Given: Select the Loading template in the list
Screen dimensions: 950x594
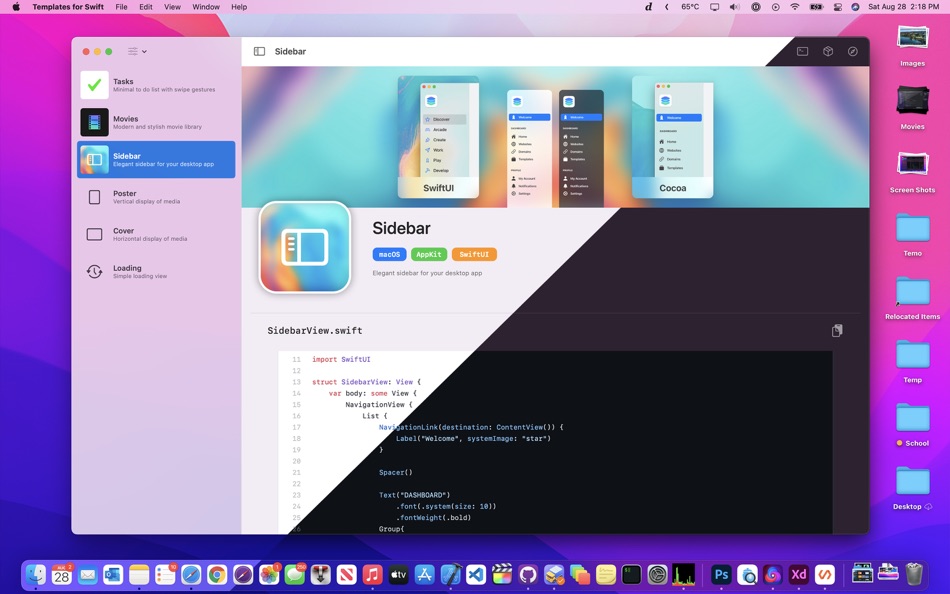Looking at the screenshot, I should coord(156,272).
